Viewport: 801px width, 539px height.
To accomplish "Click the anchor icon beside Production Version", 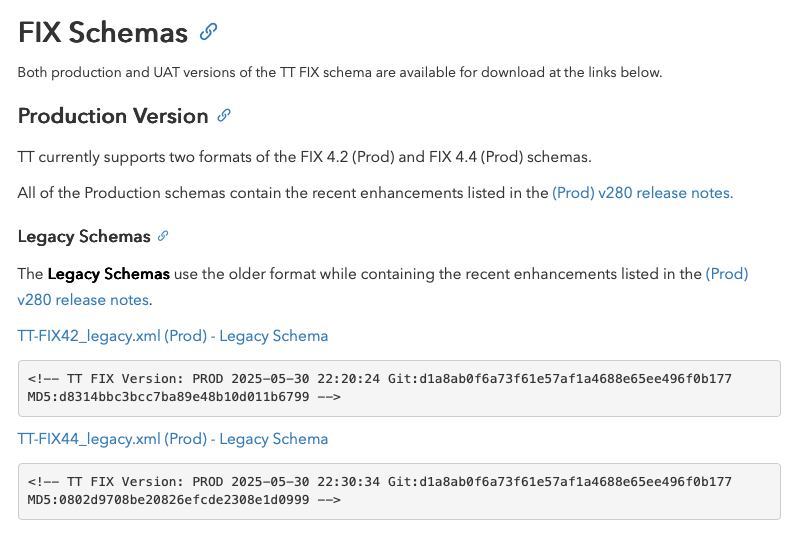I will pos(224,116).
